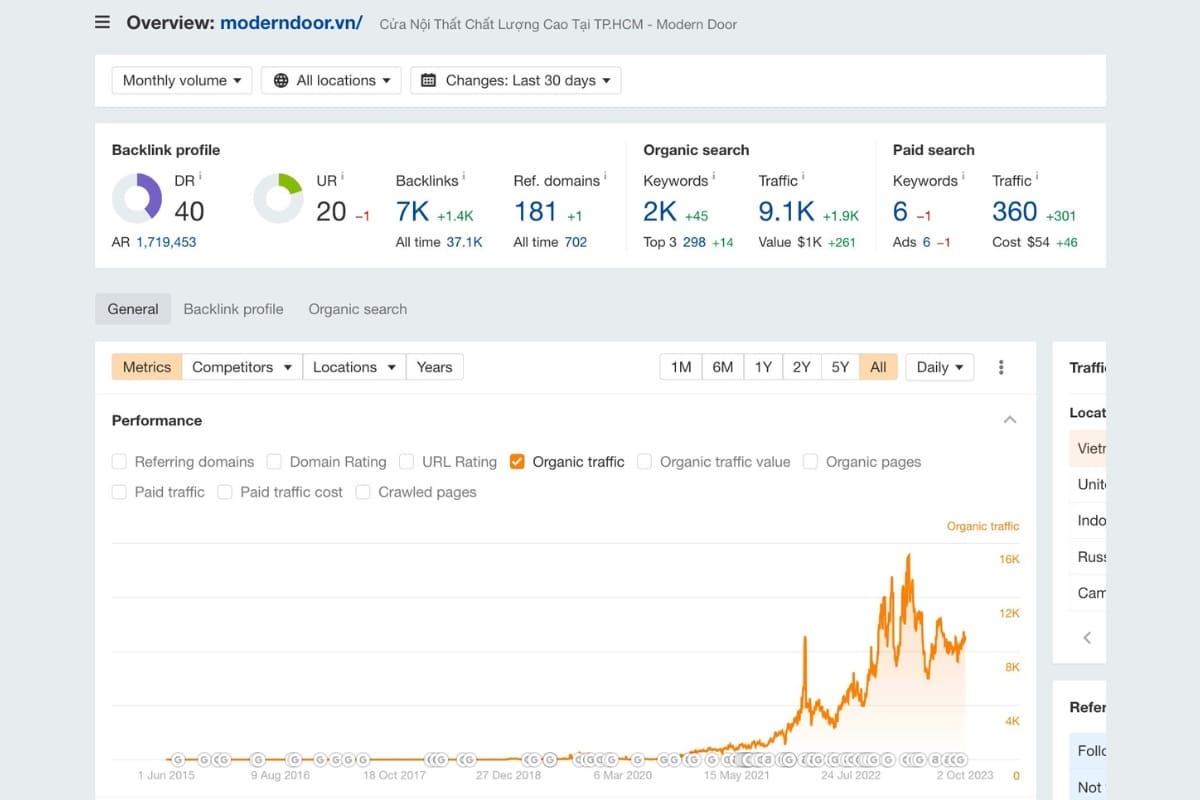
Task: Open Changes: Last 30 days dropdown
Action: coord(515,80)
